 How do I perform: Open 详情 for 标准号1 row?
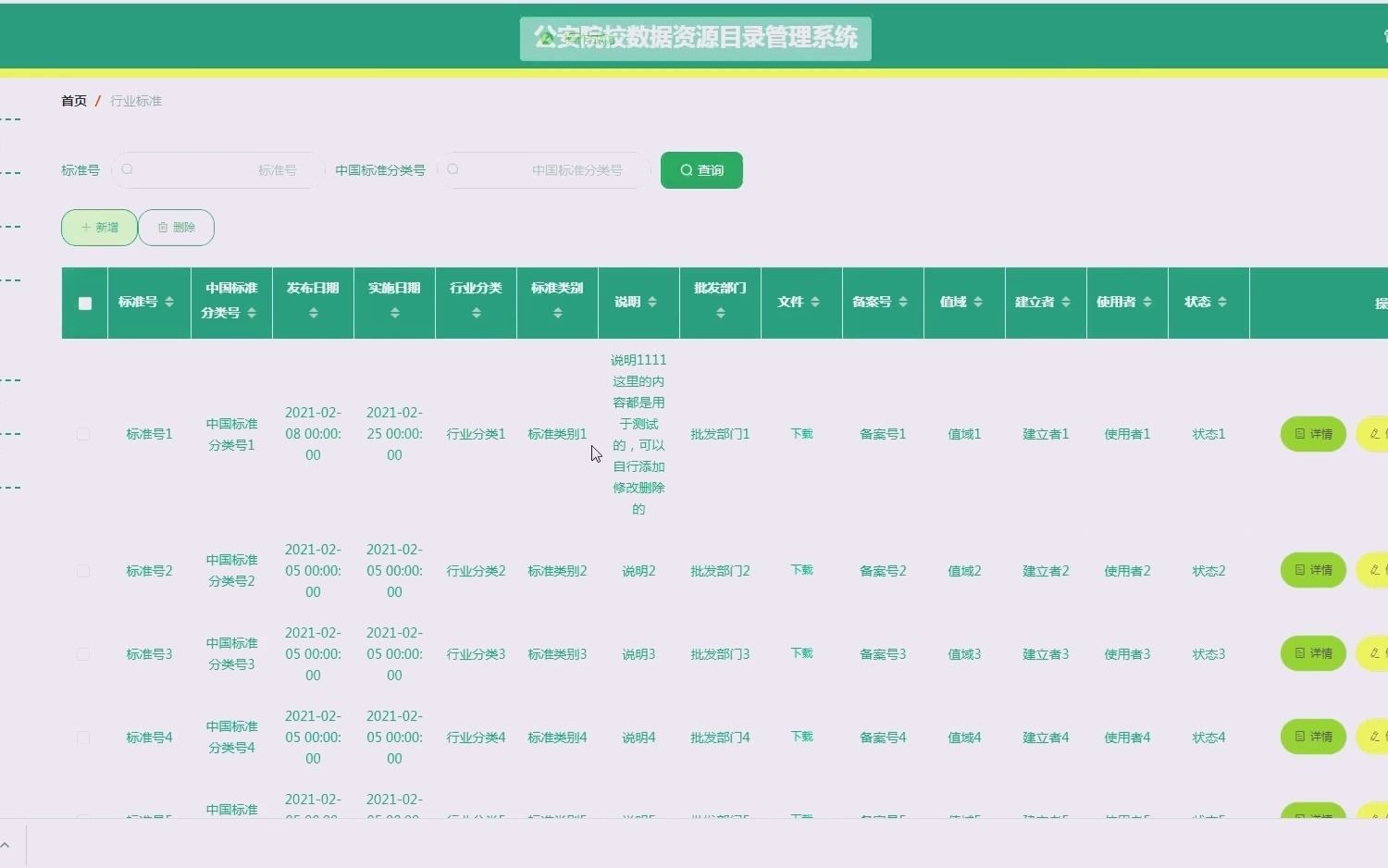(1313, 434)
